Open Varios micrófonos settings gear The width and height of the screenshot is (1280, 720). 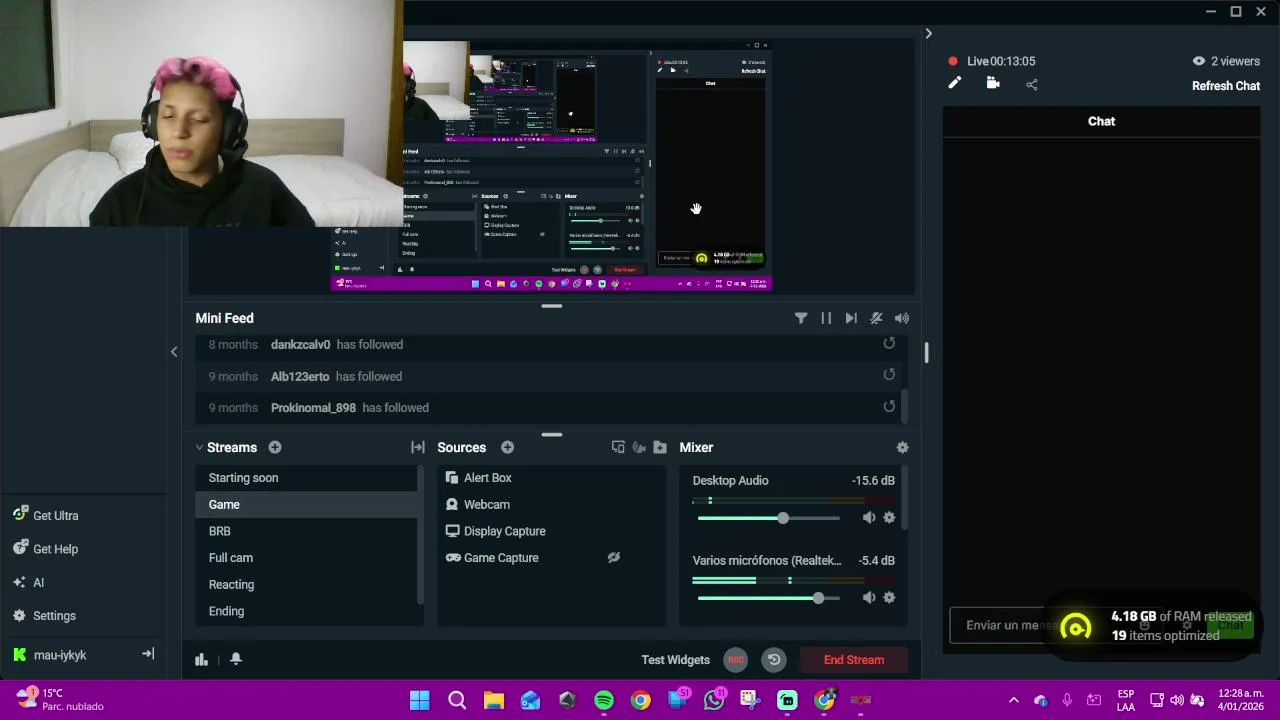click(x=889, y=597)
